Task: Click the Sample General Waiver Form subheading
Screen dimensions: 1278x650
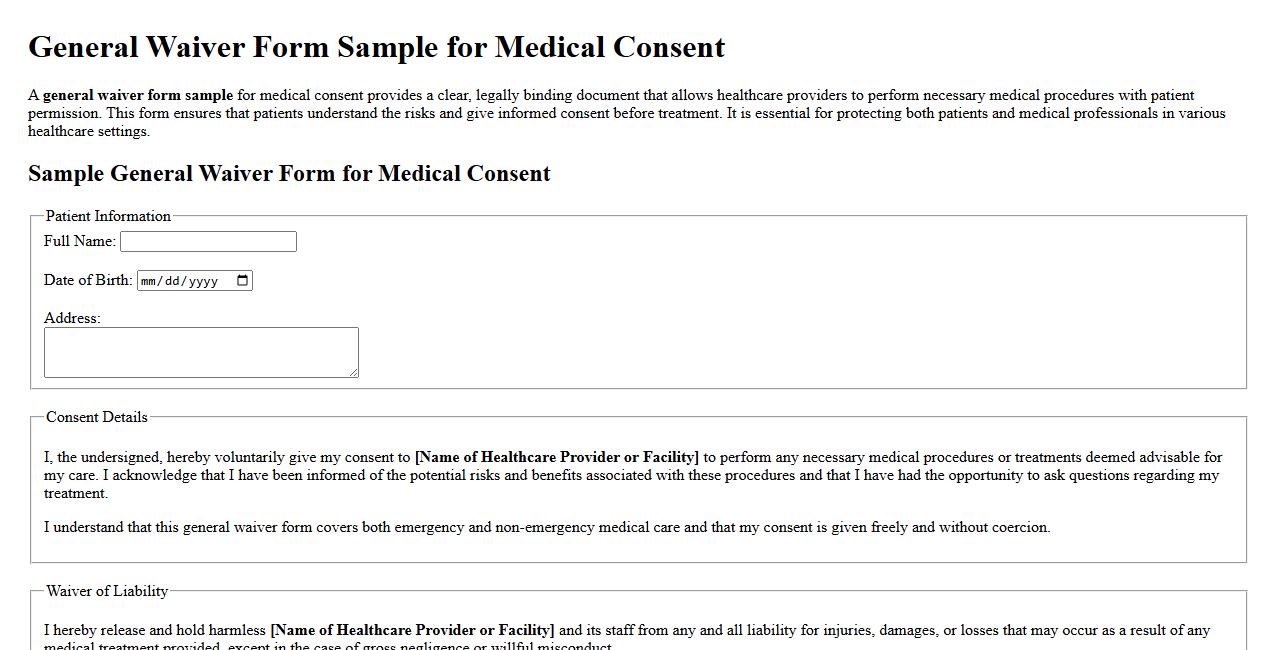Action: coord(289,173)
